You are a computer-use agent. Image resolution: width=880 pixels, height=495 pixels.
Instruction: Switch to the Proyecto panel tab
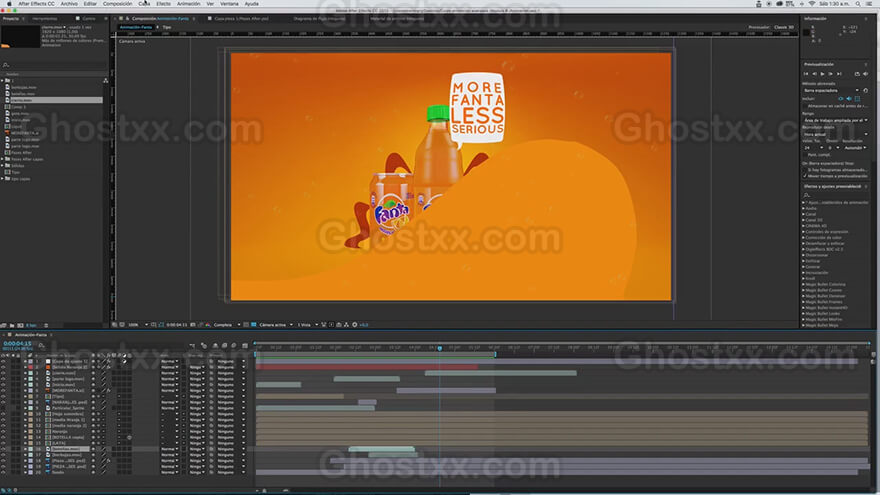11,19
